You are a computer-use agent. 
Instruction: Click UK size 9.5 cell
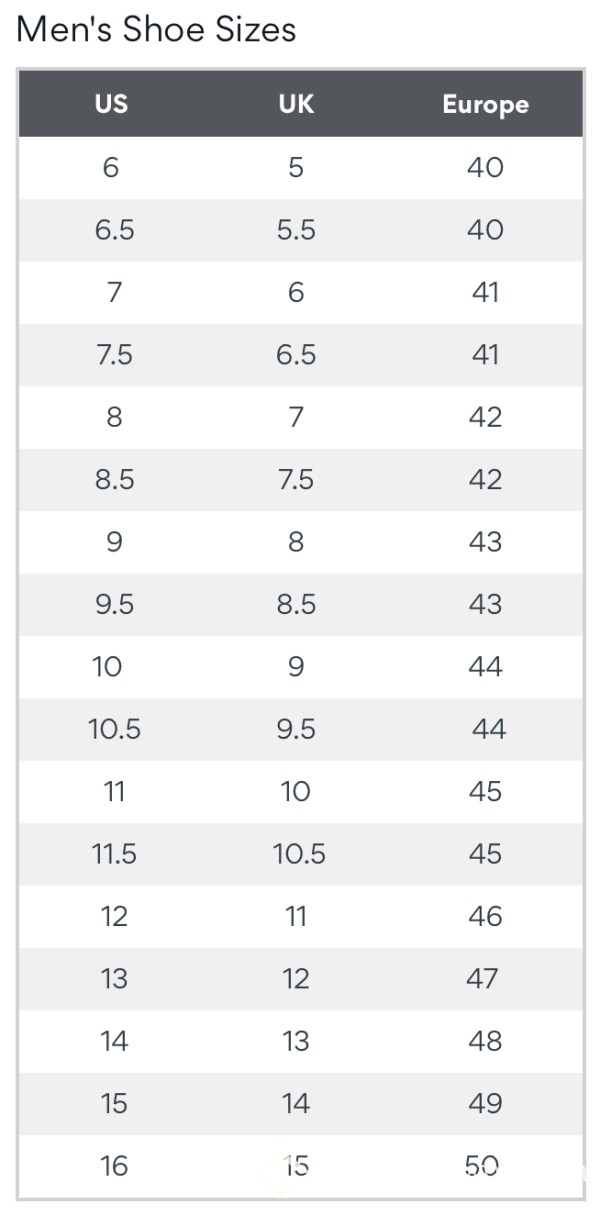coord(296,729)
